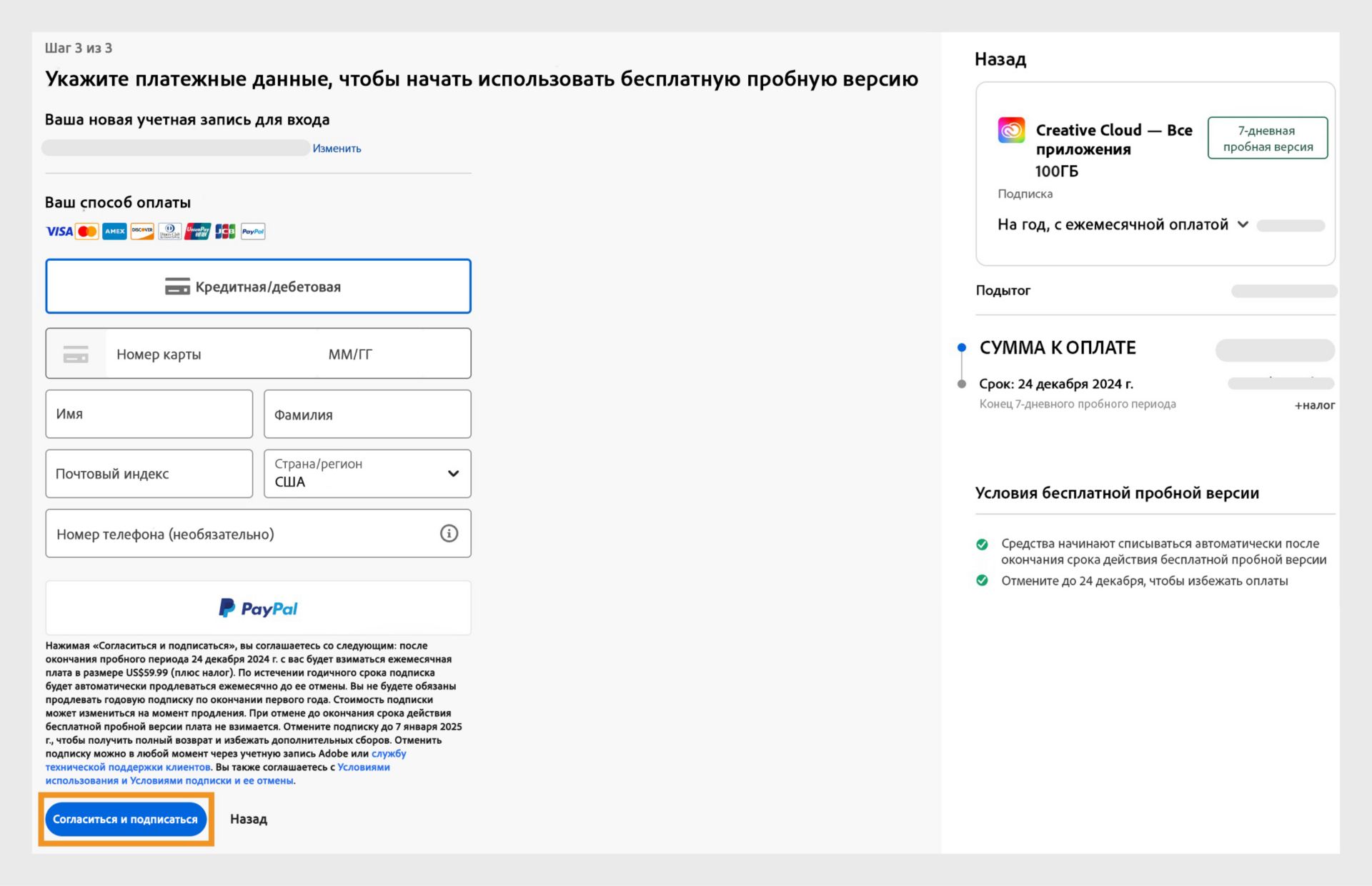Click the AMEX card logo

pyautogui.click(x=114, y=232)
